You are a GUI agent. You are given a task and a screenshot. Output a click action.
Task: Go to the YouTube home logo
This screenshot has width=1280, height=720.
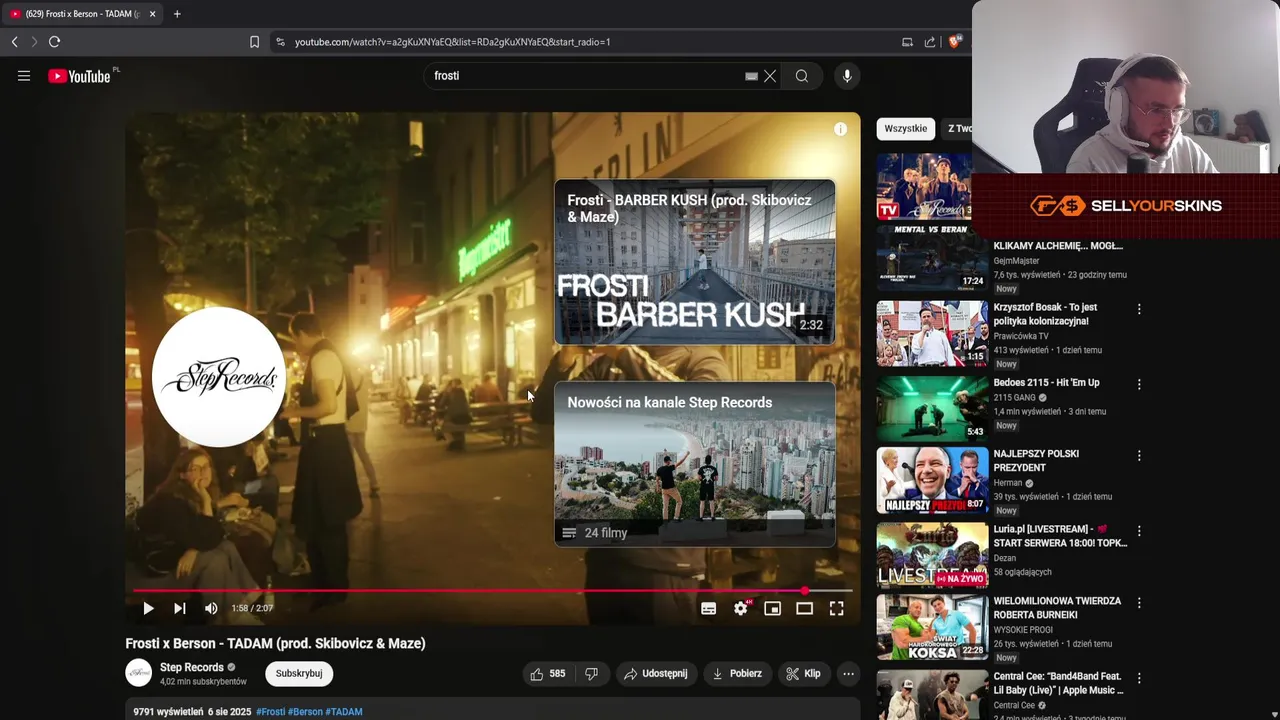79,76
